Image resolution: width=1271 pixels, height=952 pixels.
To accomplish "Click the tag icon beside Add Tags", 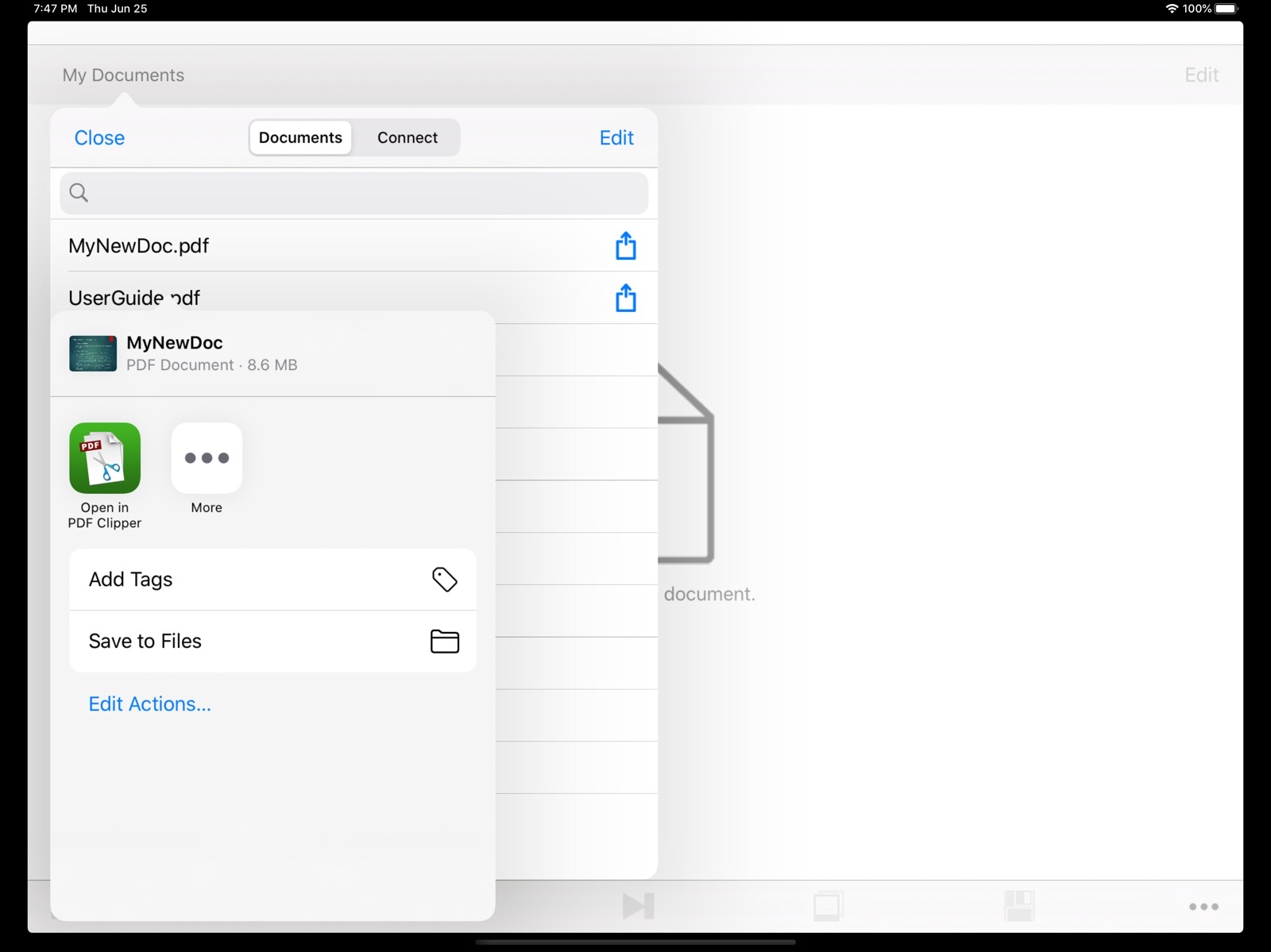I will [444, 580].
